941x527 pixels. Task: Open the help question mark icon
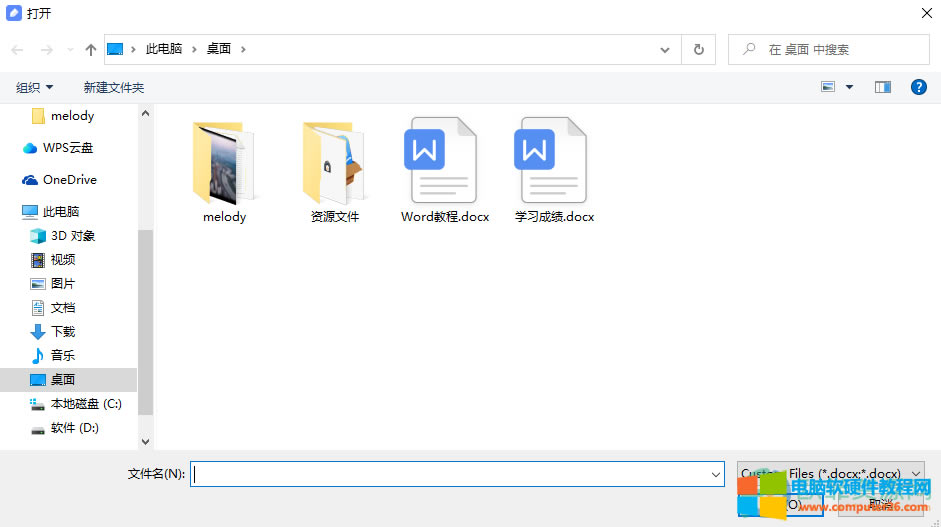pyautogui.click(x=918, y=87)
